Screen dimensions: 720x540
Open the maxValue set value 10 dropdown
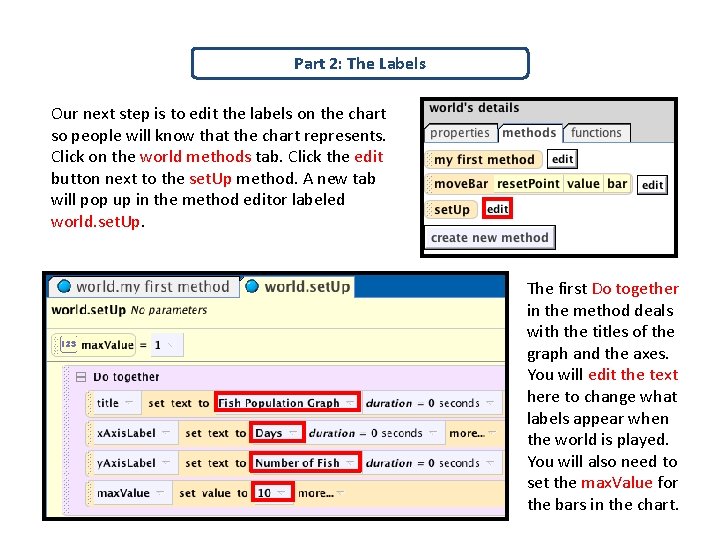pyautogui.click(x=272, y=493)
